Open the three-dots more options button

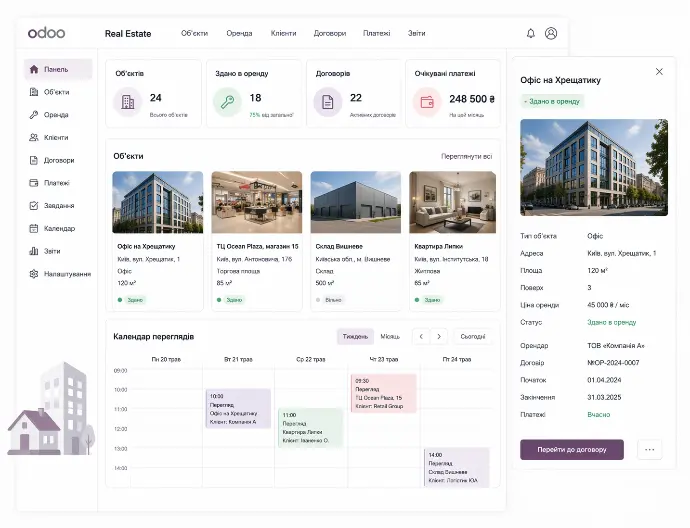pyautogui.click(x=649, y=450)
